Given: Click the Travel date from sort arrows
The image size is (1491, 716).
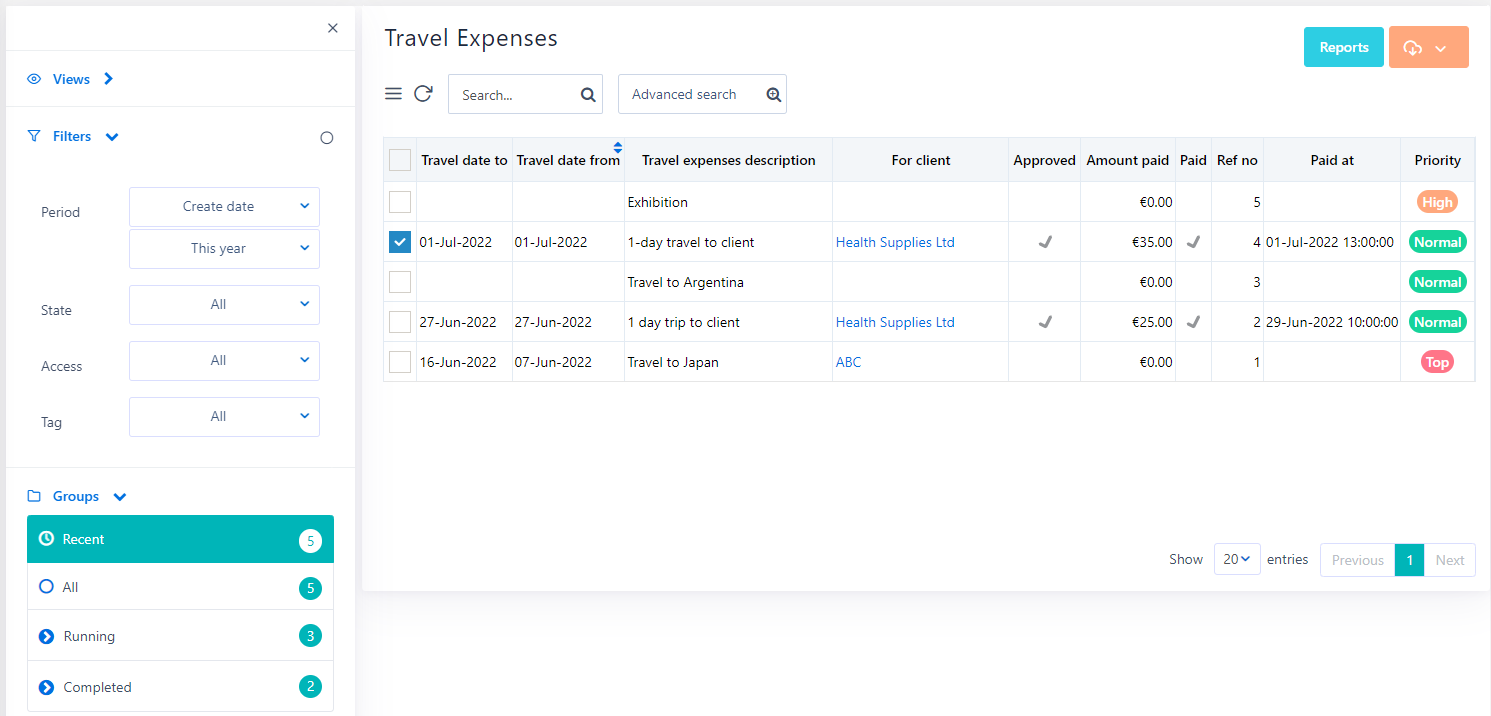Looking at the screenshot, I should (x=618, y=148).
